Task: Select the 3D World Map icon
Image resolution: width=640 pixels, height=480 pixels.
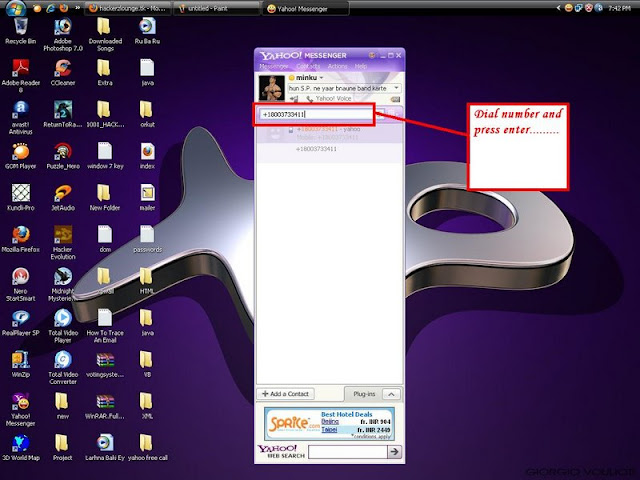Action: point(20,447)
